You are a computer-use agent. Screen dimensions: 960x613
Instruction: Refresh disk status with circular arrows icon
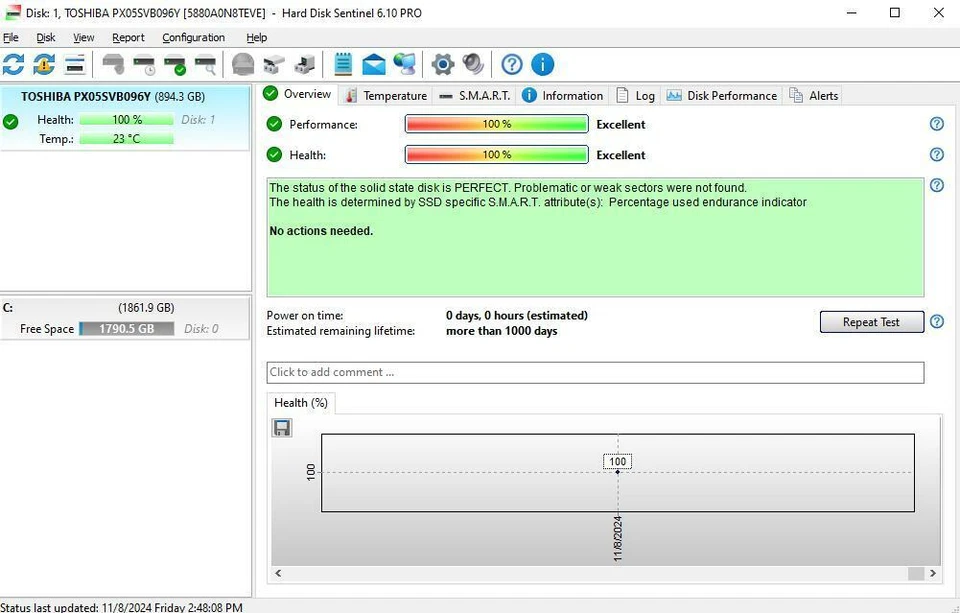13,64
